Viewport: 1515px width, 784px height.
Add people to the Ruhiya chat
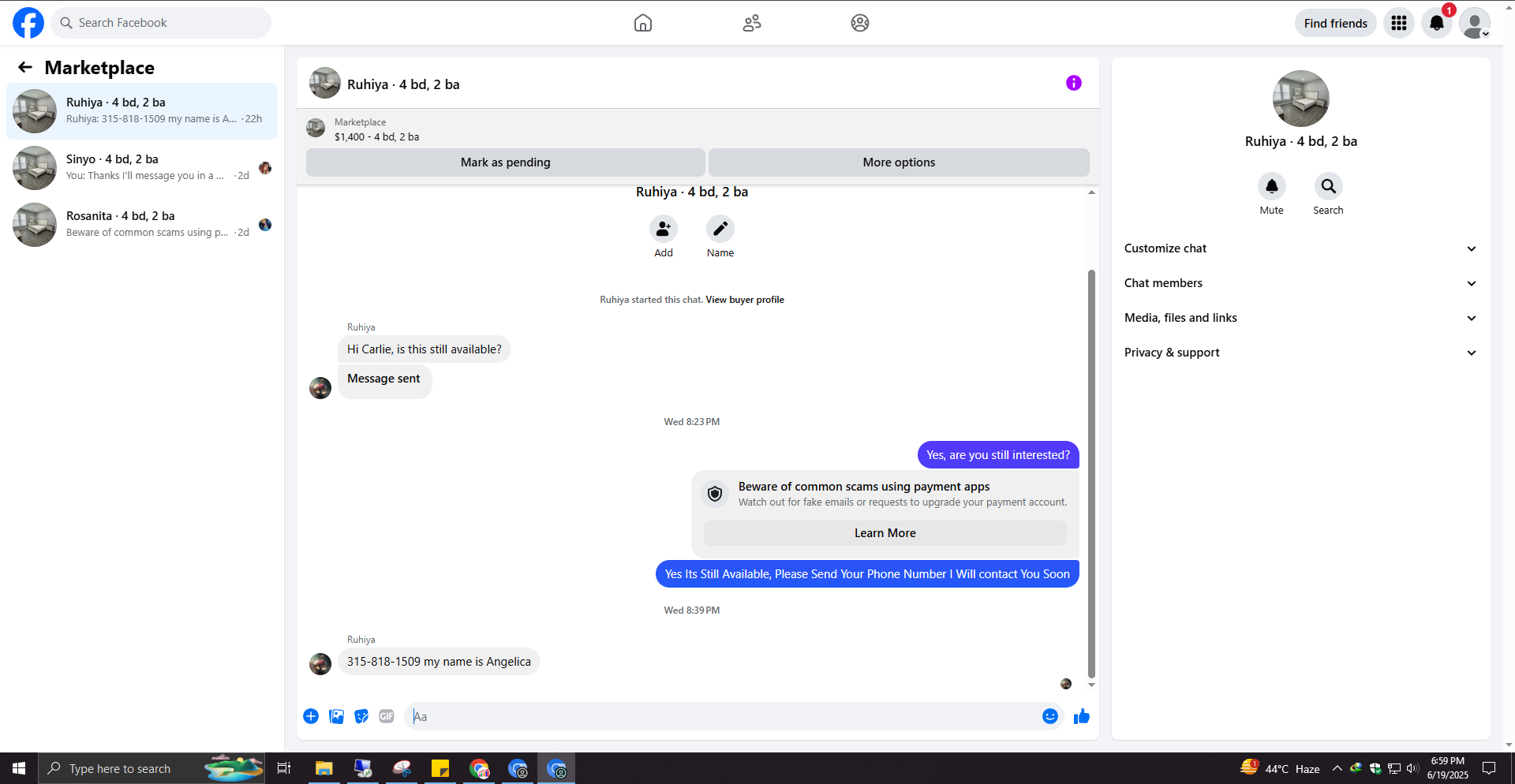(664, 229)
